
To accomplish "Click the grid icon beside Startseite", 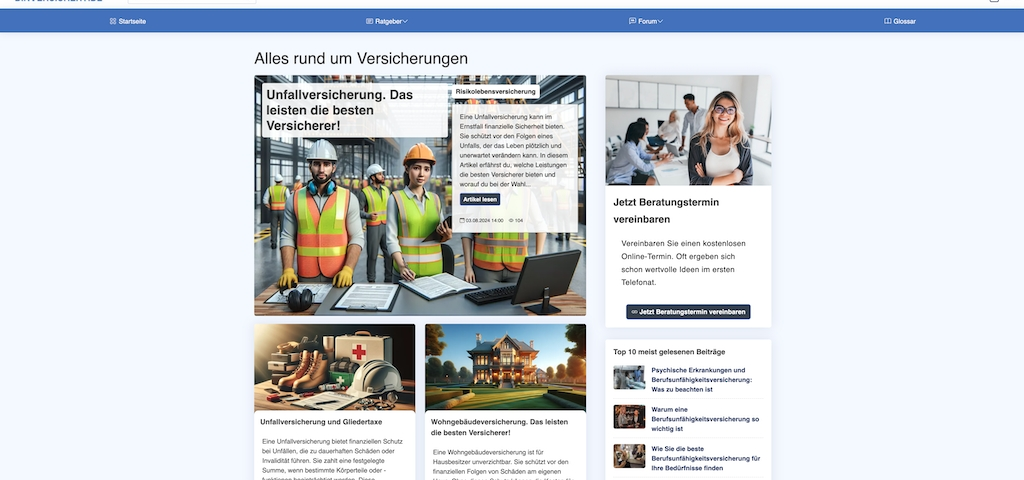I will [113, 22].
